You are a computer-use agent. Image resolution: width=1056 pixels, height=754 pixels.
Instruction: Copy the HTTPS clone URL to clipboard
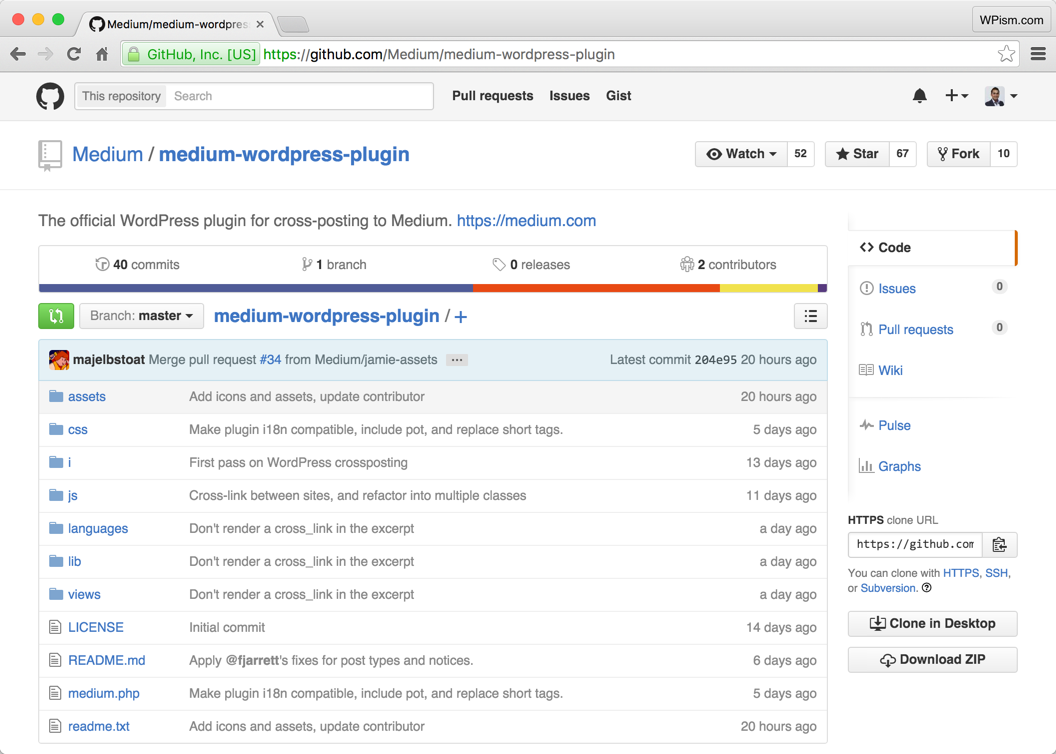coord(999,545)
